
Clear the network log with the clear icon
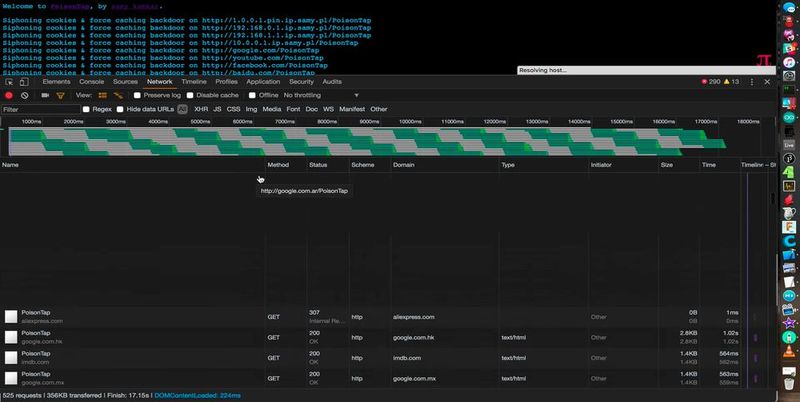pos(24,95)
